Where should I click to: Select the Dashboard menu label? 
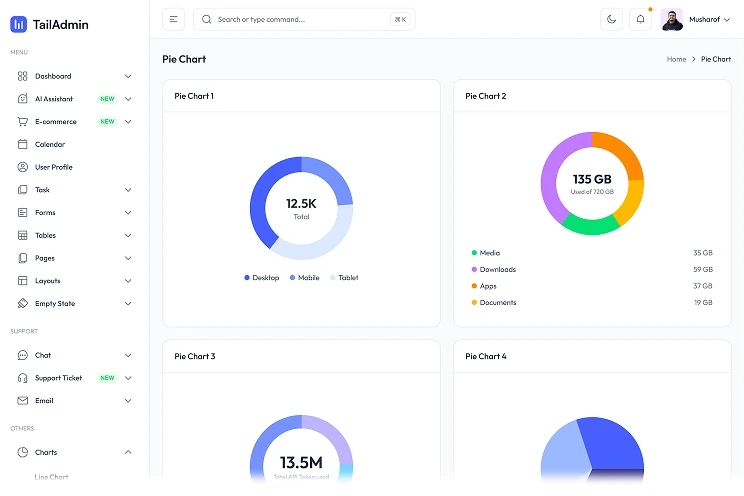pos(53,76)
